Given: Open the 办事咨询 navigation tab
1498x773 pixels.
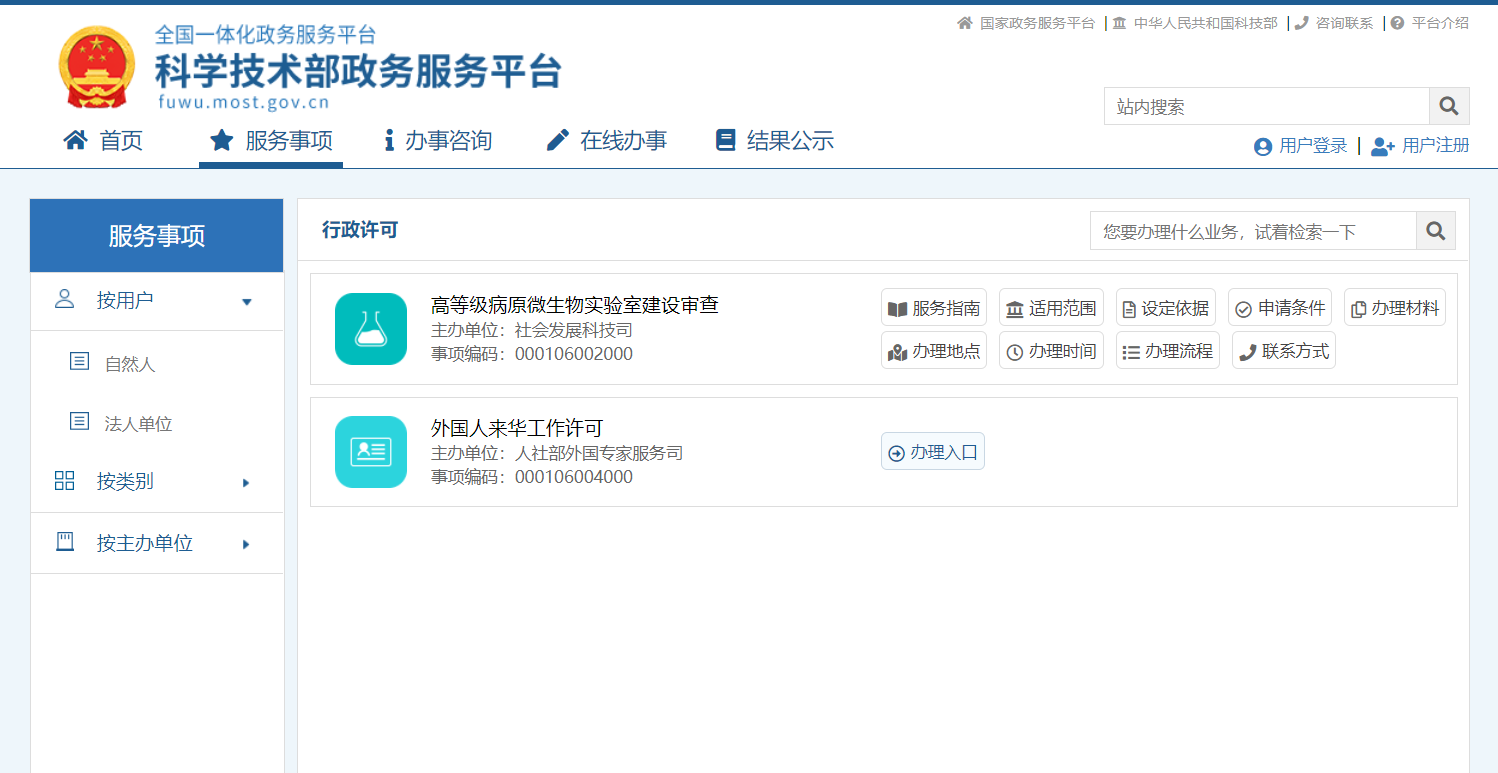Looking at the screenshot, I should point(438,141).
